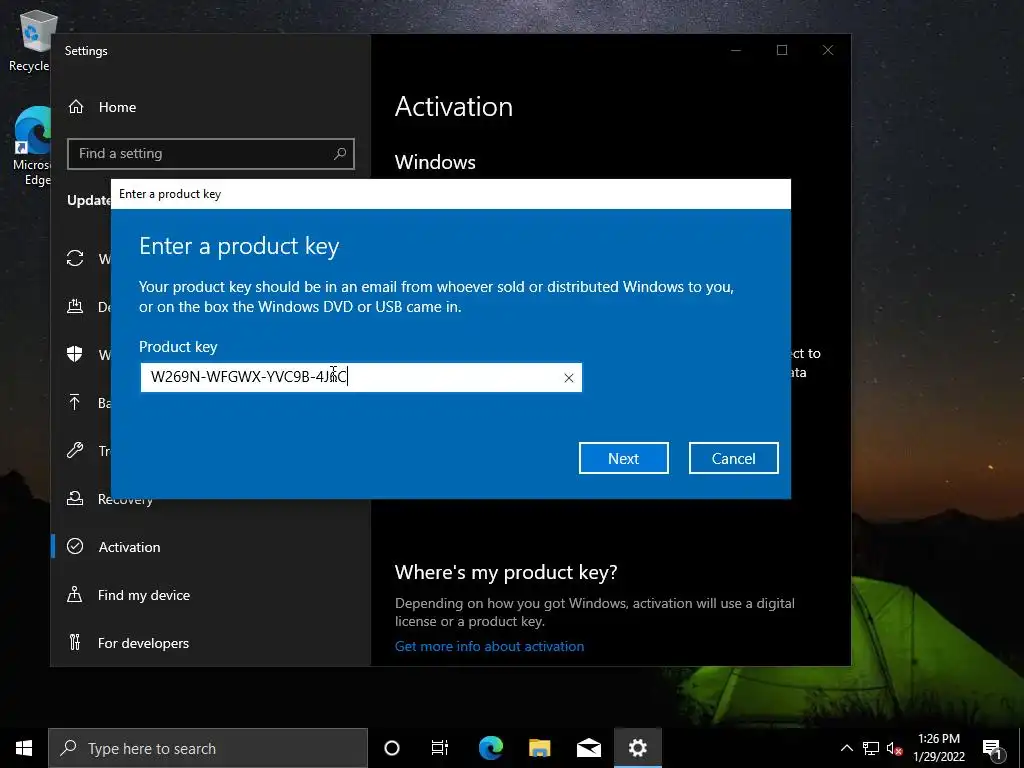The image size is (1024, 768).
Task: Open Cortana circle on the taskbar
Action: coord(392,748)
